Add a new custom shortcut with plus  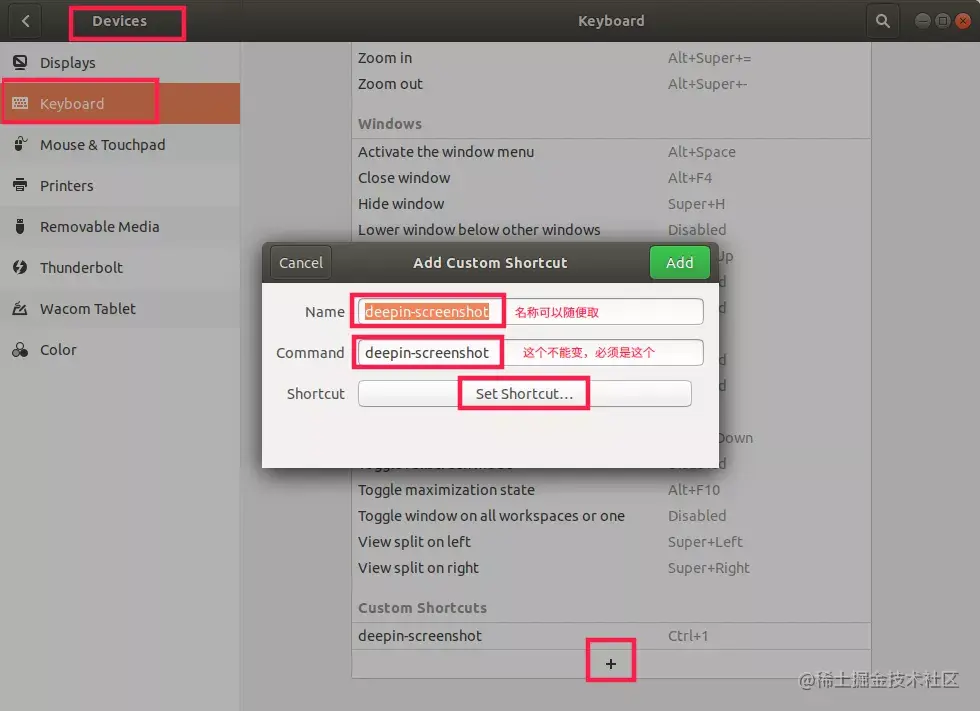(611, 664)
